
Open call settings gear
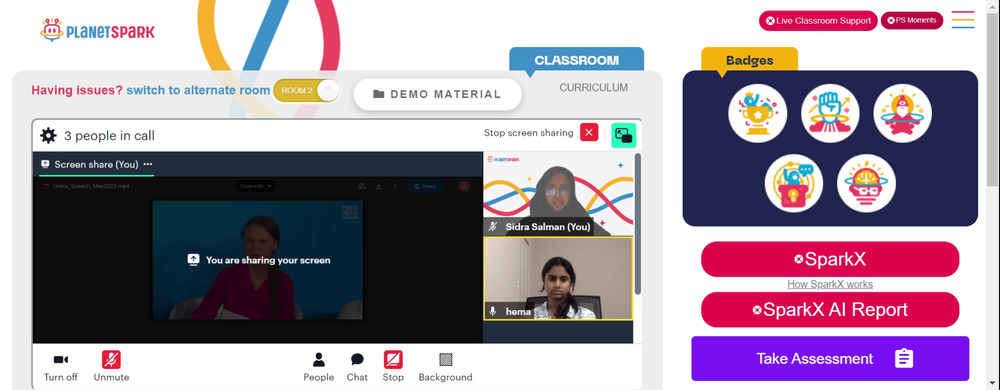pos(48,135)
